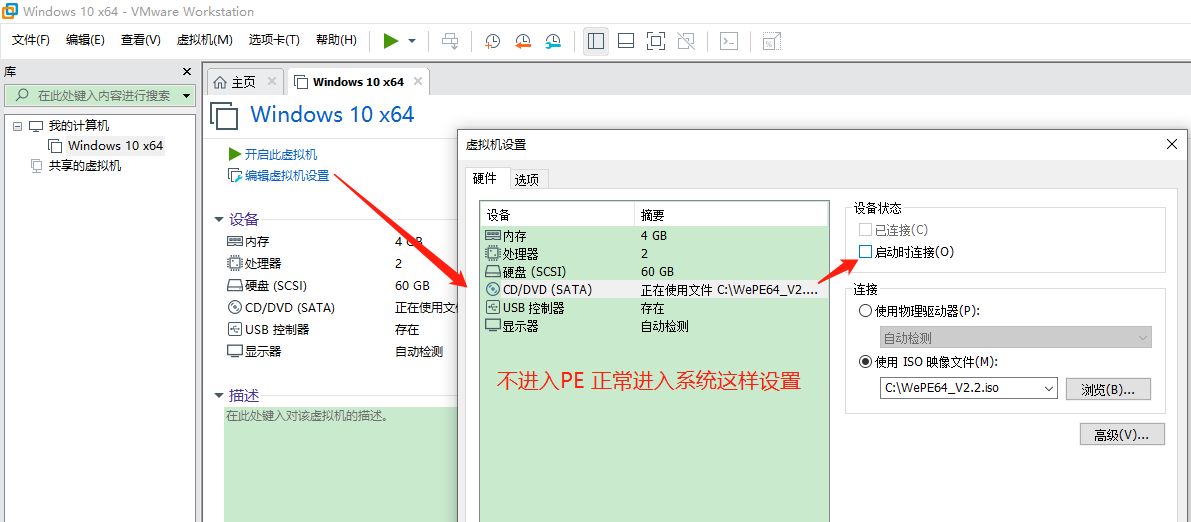Switch to 选项 tab in settings dialog
The height and width of the screenshot is (522, 1191).
(x=527, y=180)
